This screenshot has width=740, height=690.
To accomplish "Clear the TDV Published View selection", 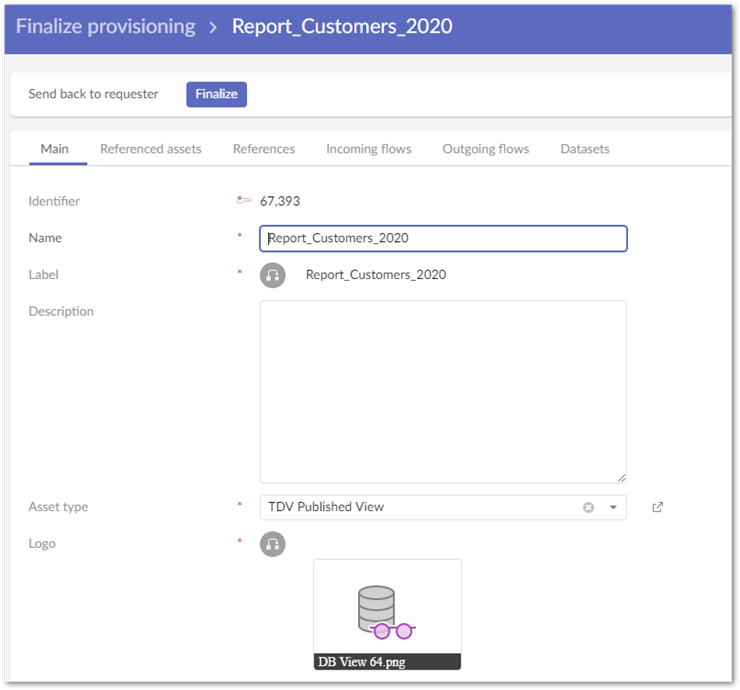I will point(588,507).
